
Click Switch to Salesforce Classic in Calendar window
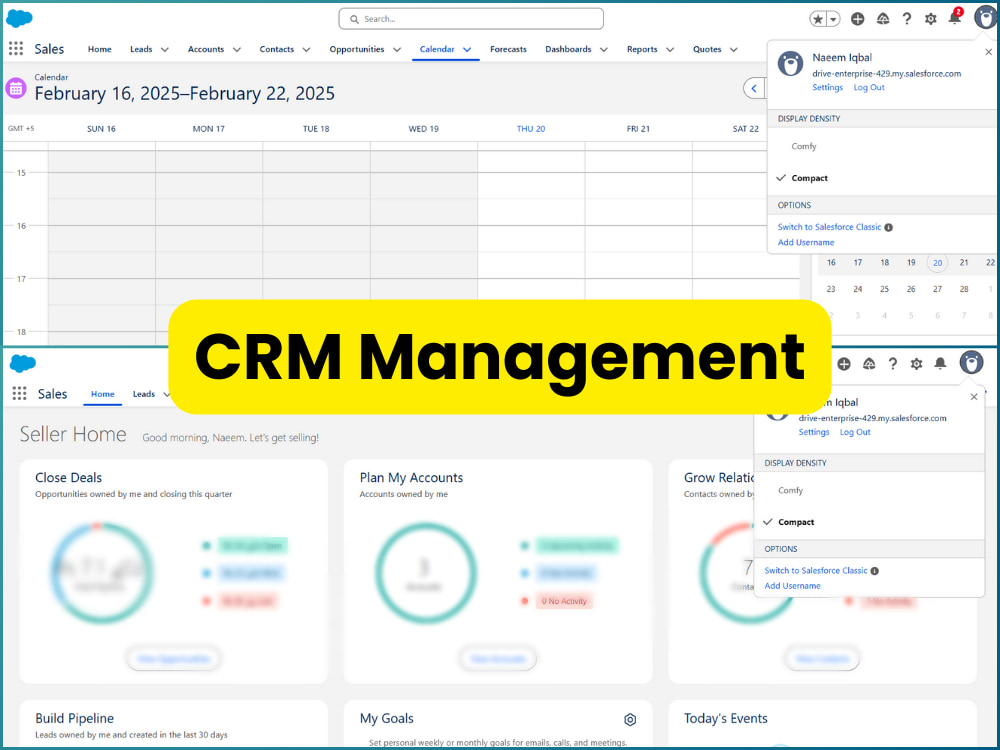click(x=829, y=227)
